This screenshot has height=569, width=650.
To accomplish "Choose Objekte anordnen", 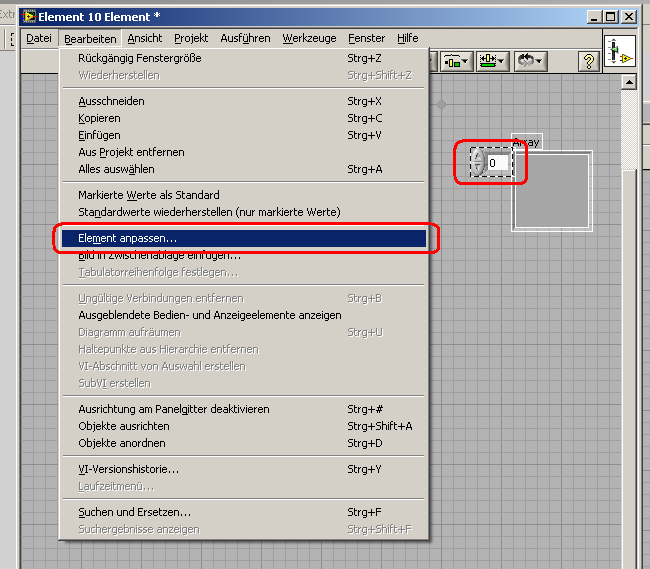I will click(244, 443).
